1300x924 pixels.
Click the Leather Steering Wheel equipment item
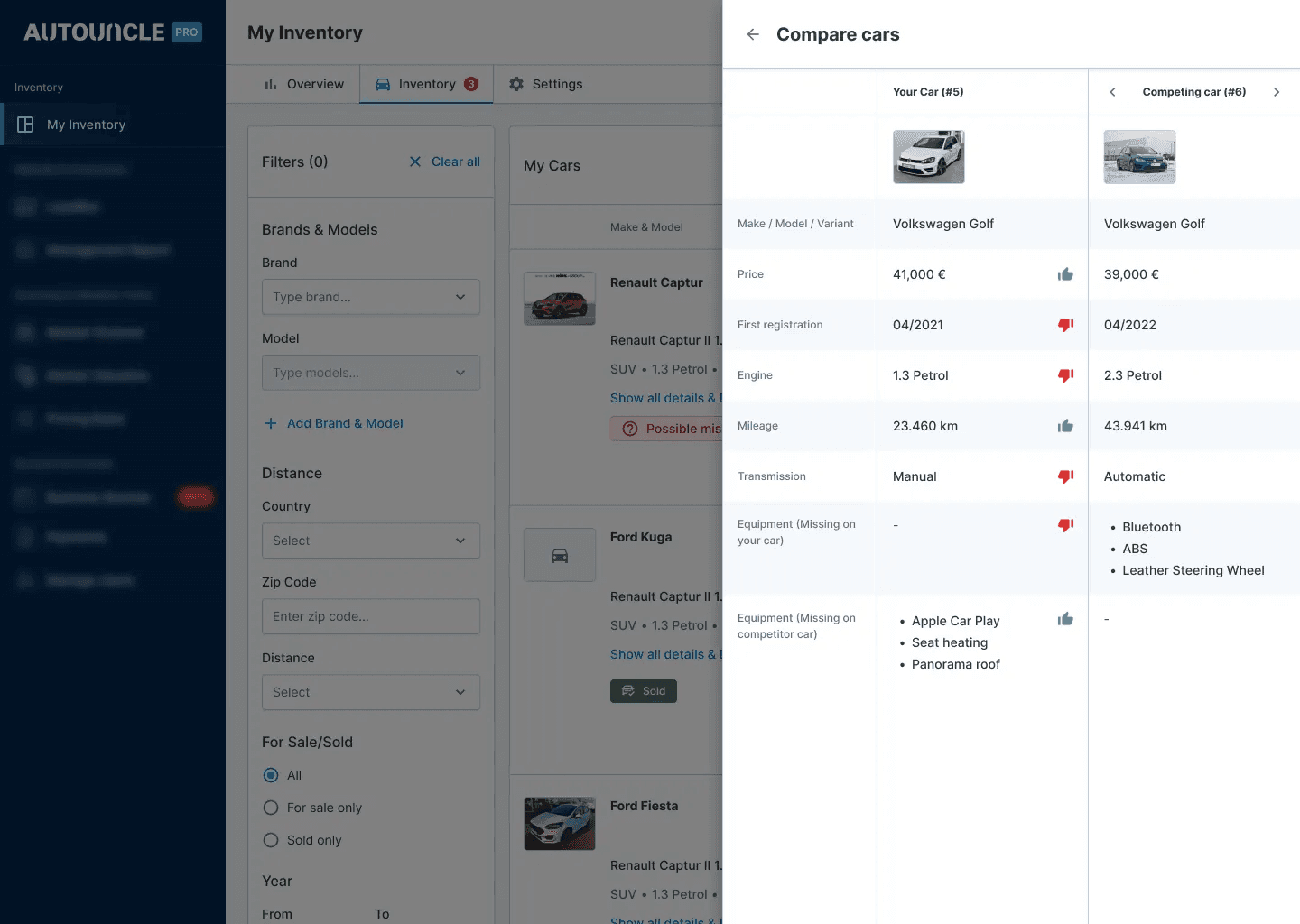(1193, 570)
